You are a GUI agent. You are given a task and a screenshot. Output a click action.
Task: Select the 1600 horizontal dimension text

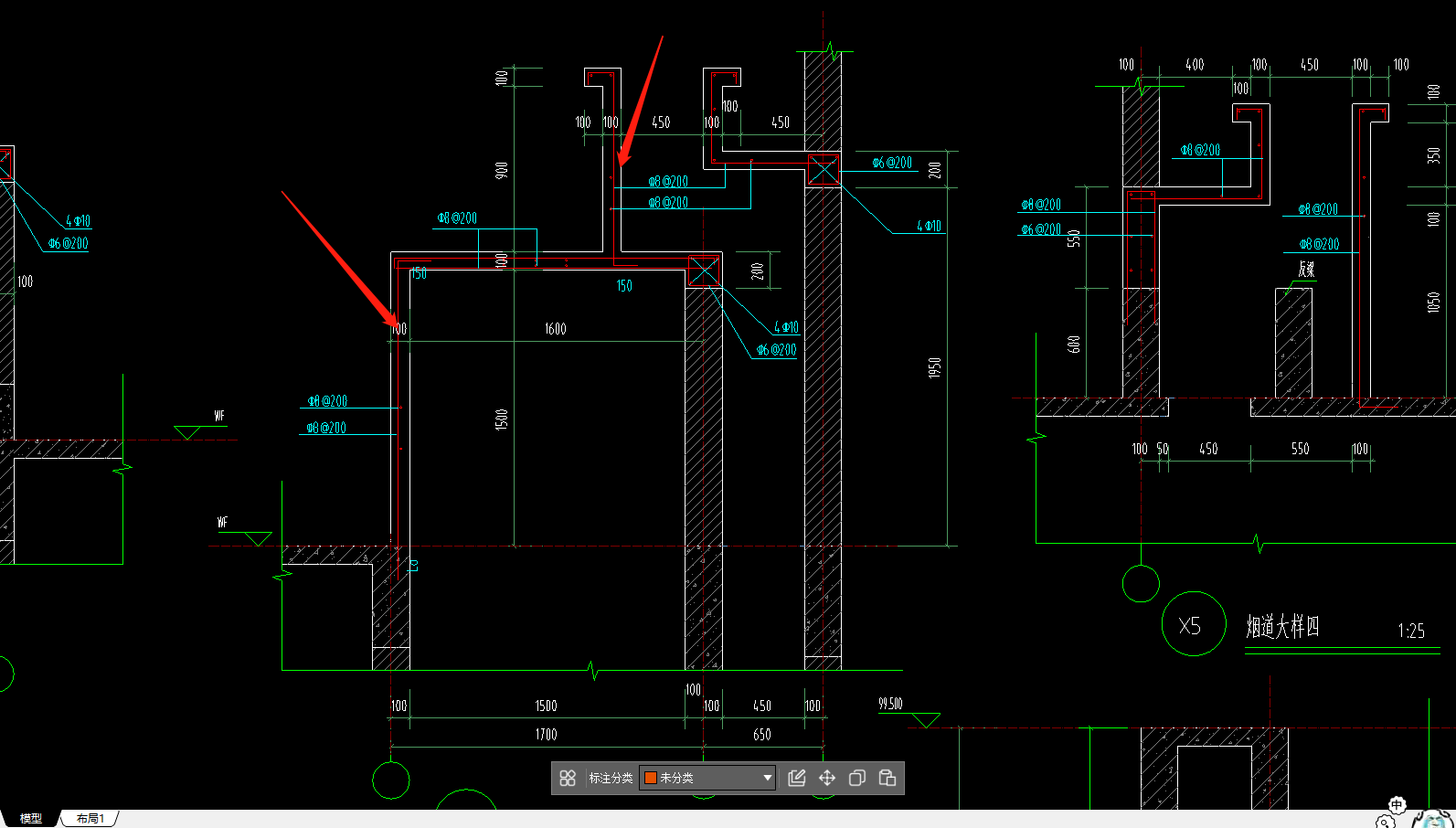tap(555, 329)
